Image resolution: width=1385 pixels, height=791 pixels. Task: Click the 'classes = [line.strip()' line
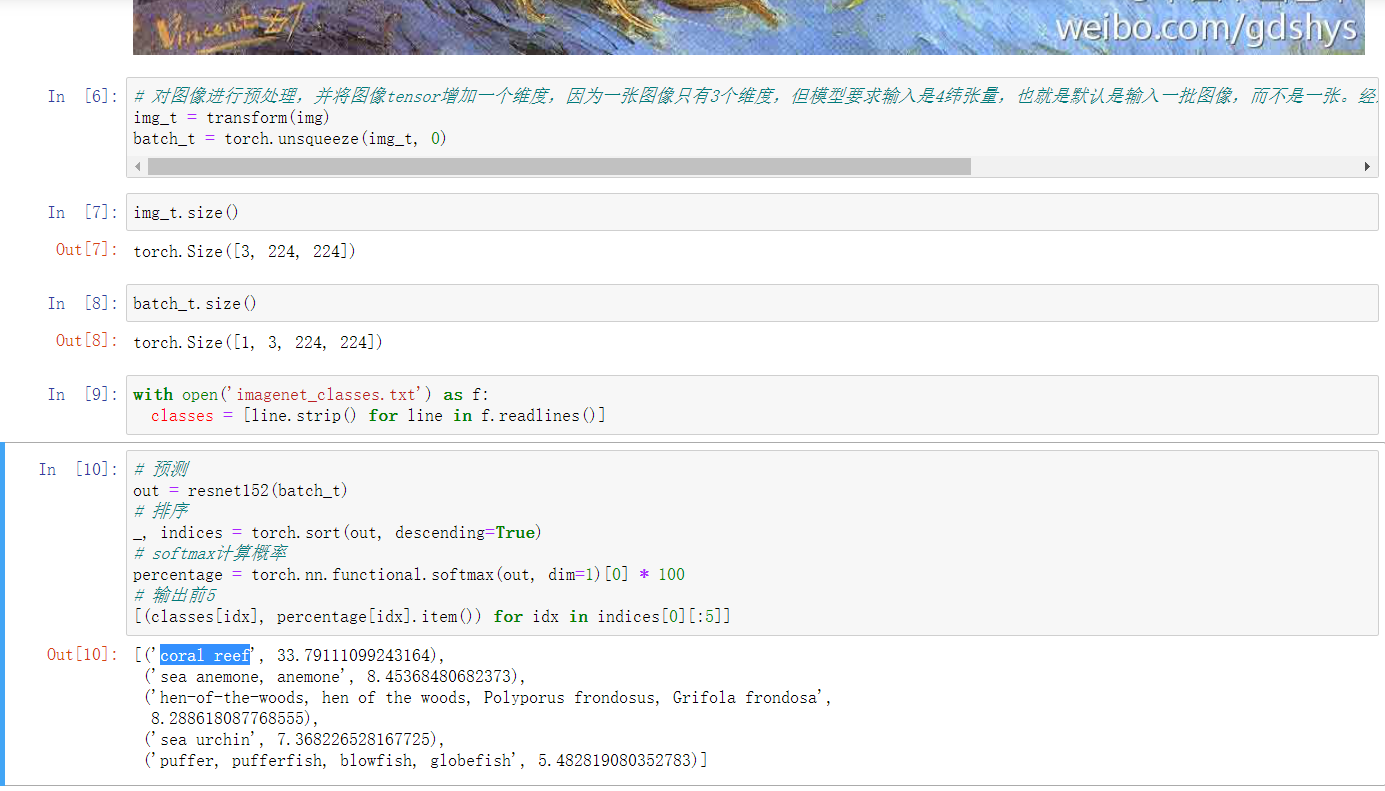pos(378,415)
